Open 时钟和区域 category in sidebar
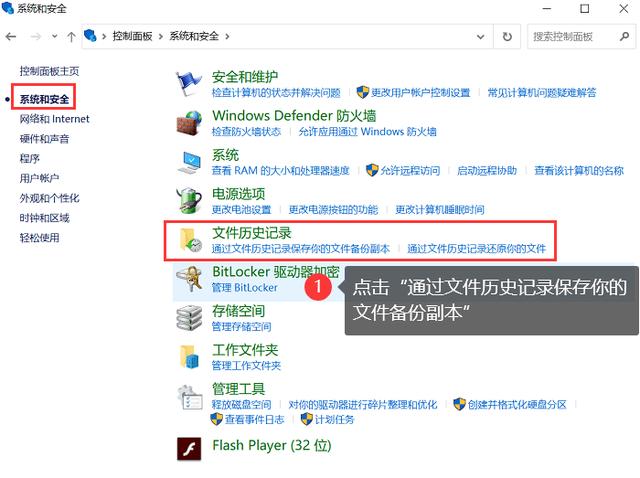This screenshot has width=640, height=478. click(44, 218)
